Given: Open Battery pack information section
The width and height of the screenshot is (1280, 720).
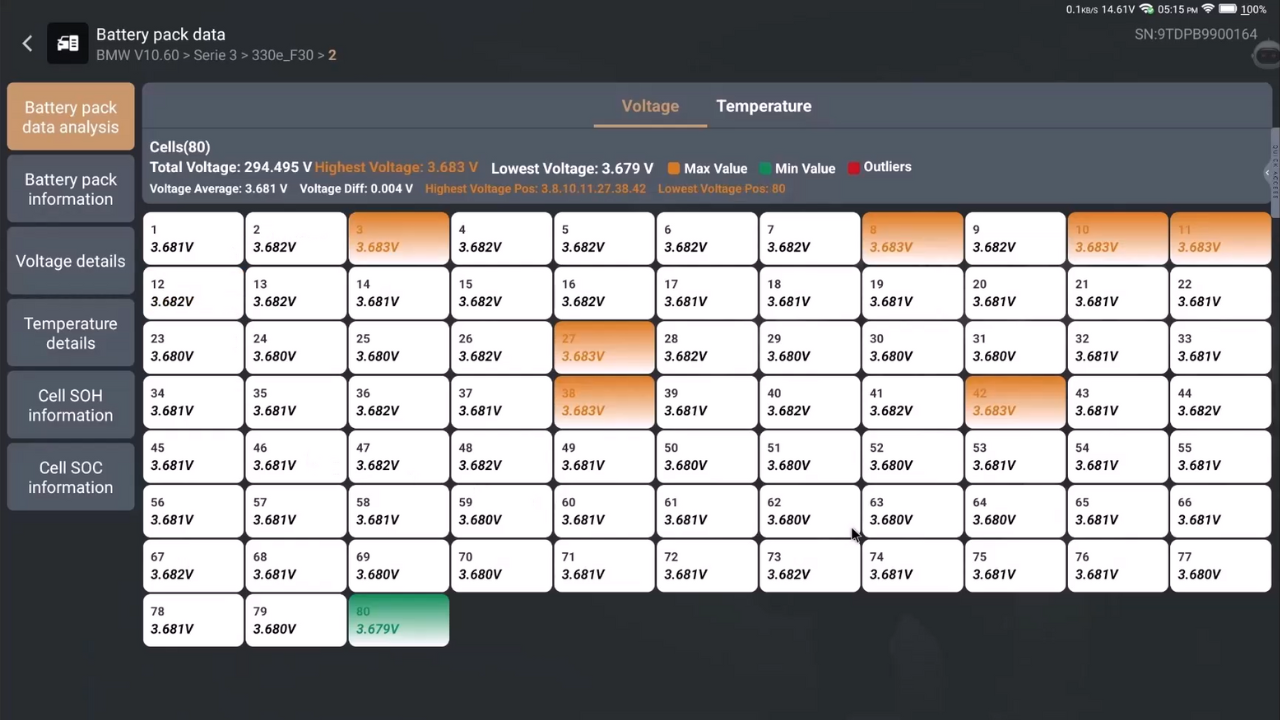Looking at the screenshot, I should click(x=70, y=189).
